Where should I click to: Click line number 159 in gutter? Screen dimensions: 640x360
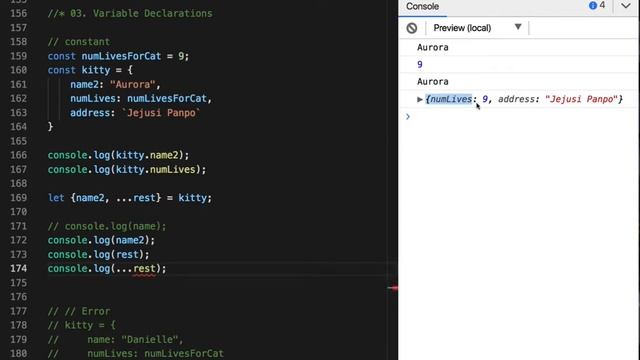(x=19, y=56)
